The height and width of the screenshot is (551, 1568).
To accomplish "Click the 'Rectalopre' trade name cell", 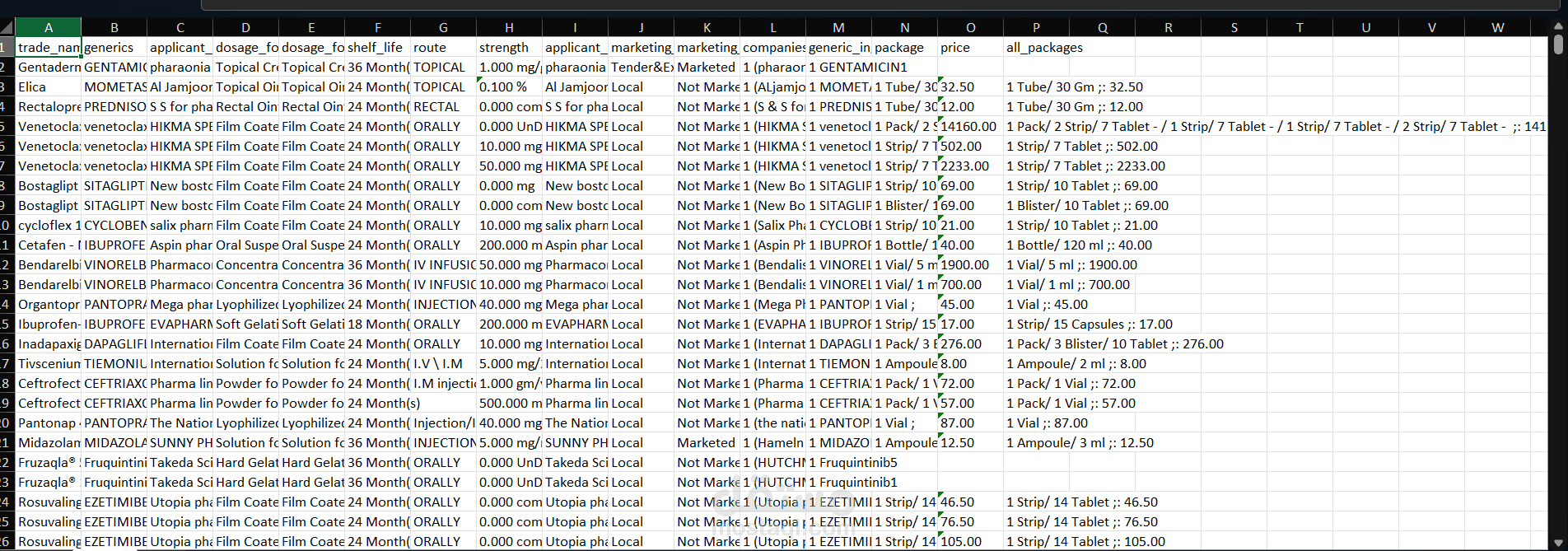I will click(49, 106).
